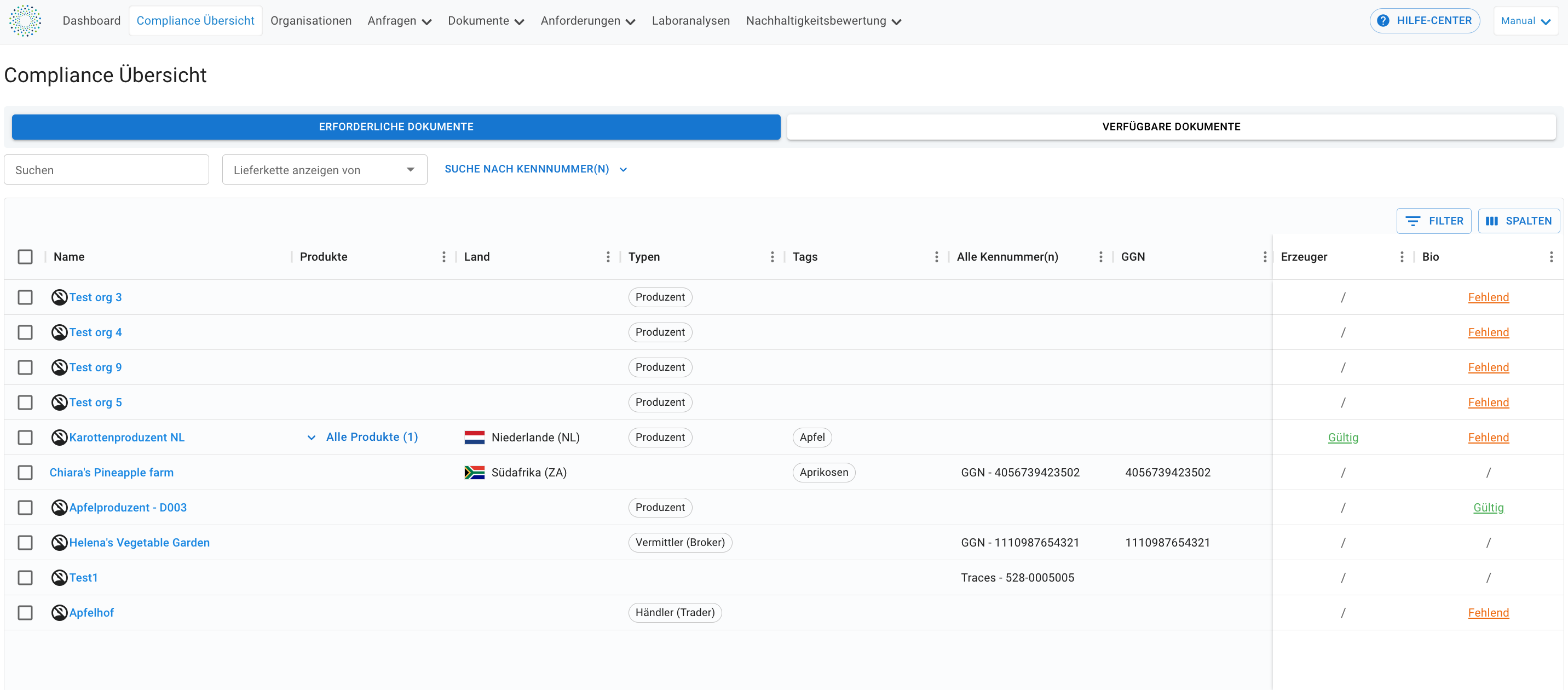The image size is (1568, 690).
Task: Switch to ERFORDERLICHE DOKUMENTE tab
Action: [x=396, y=127]
